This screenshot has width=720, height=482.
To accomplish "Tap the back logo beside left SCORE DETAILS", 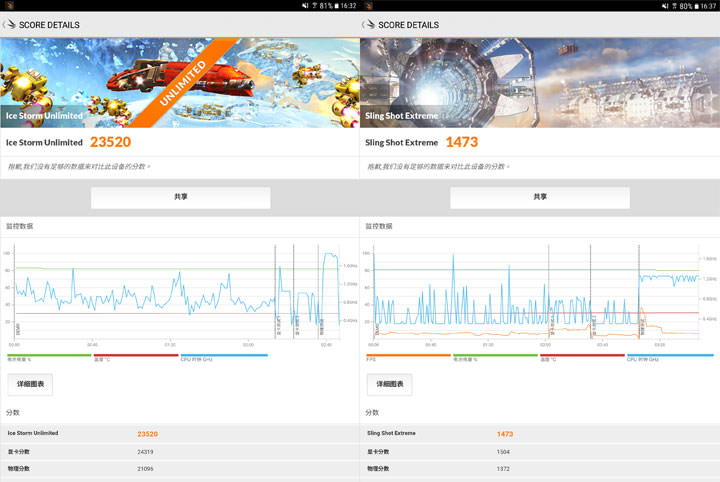I will pyautogui.click(x=9, y=25).
